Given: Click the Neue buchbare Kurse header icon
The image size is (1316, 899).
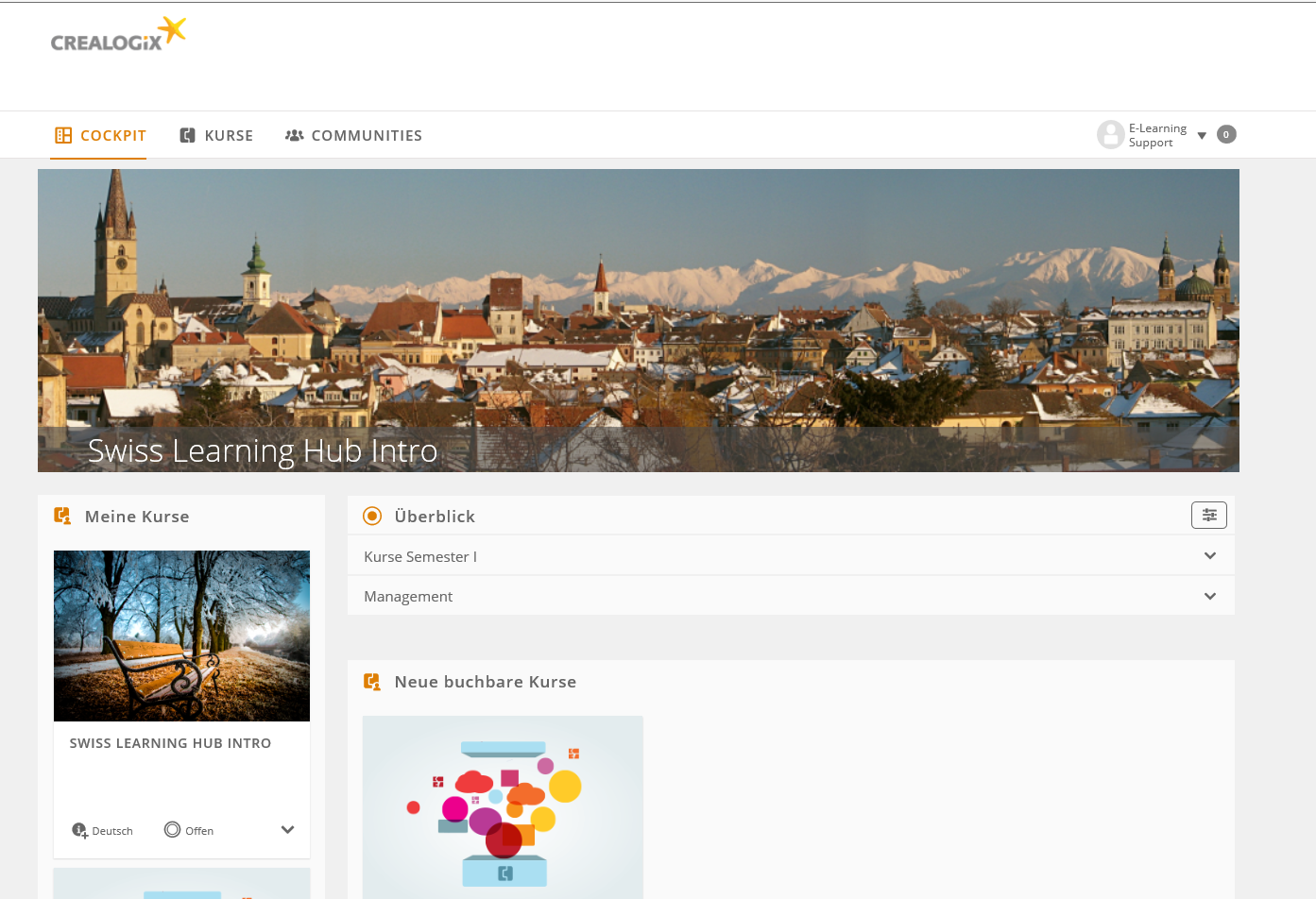Looking at the screenshot, I should [x=372, y=682].
